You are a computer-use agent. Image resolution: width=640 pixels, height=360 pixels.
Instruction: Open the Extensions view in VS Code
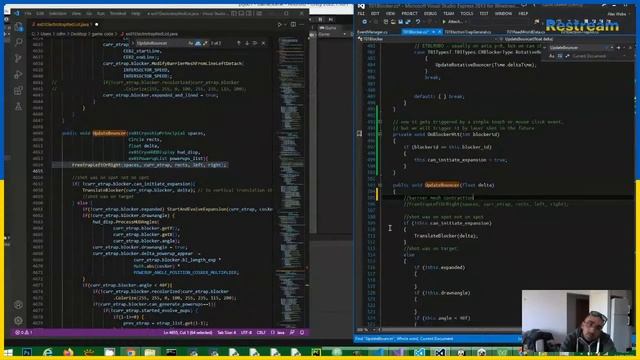pyautogui.click(x=18, y=91)
